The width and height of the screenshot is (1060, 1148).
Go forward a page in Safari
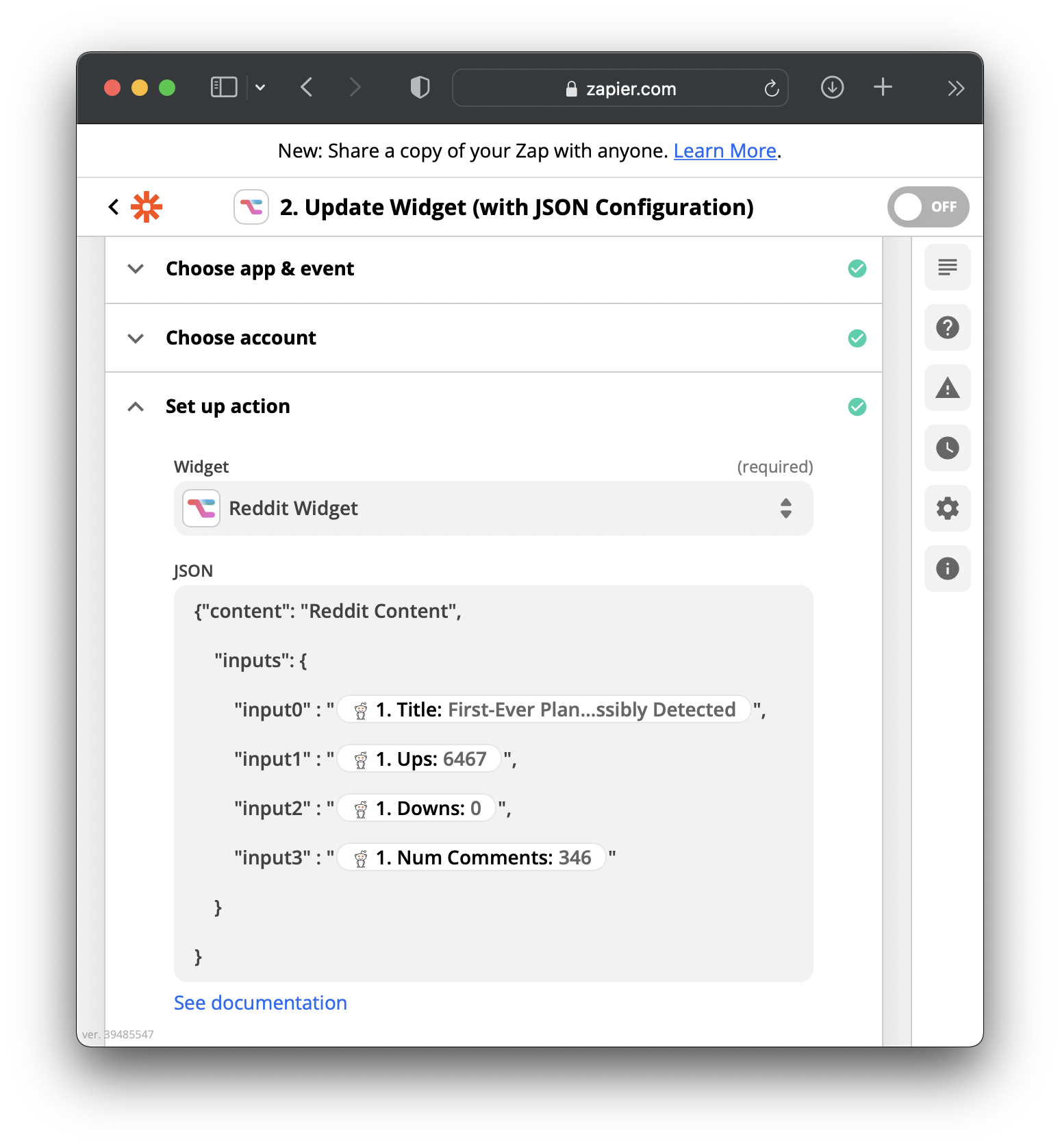click(355, 88)
